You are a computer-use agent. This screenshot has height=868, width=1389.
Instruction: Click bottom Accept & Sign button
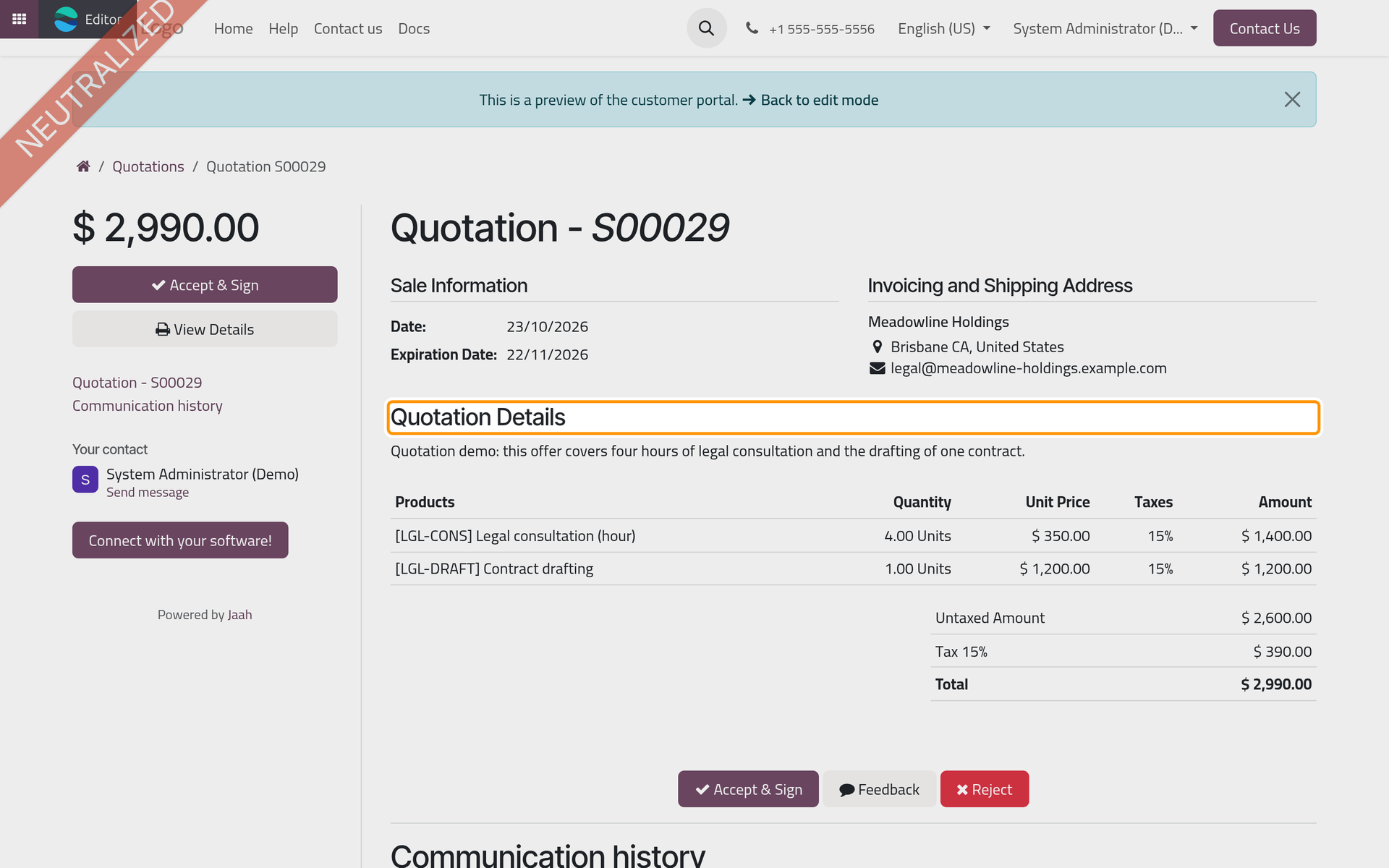click(x=748, y=789)
